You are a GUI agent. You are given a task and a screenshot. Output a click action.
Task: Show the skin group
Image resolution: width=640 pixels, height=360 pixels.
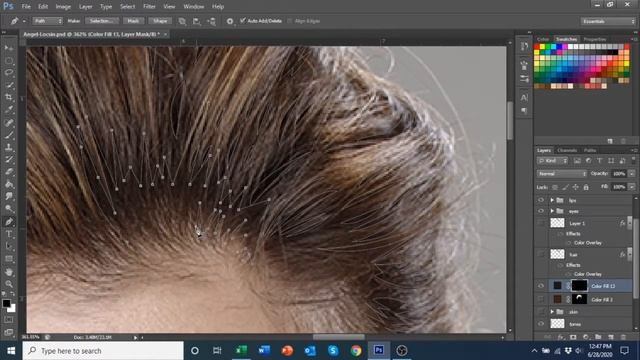541,311
